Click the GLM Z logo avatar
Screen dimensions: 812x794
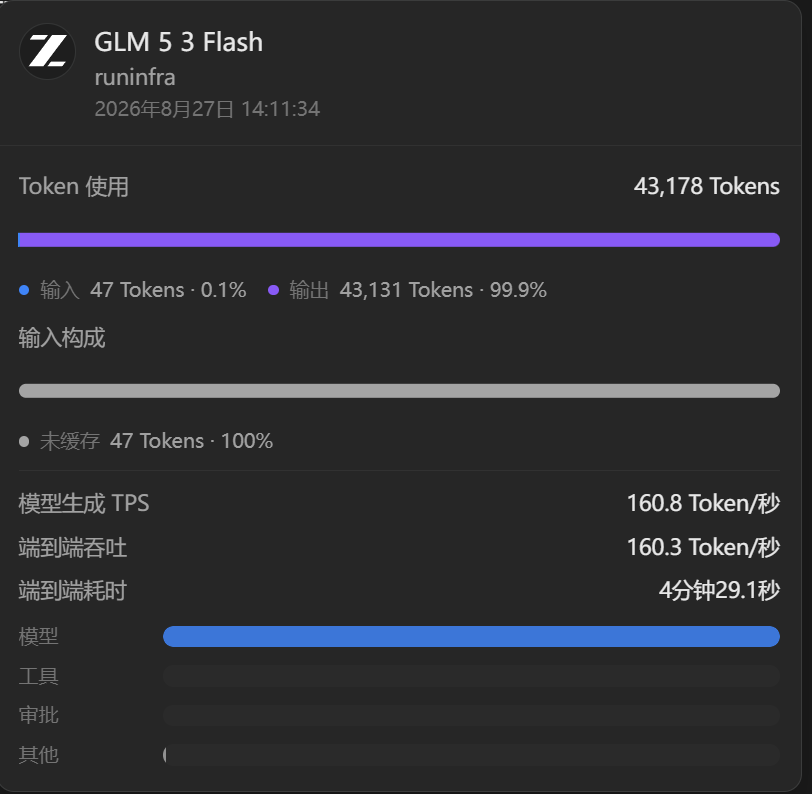pos(48,52)
